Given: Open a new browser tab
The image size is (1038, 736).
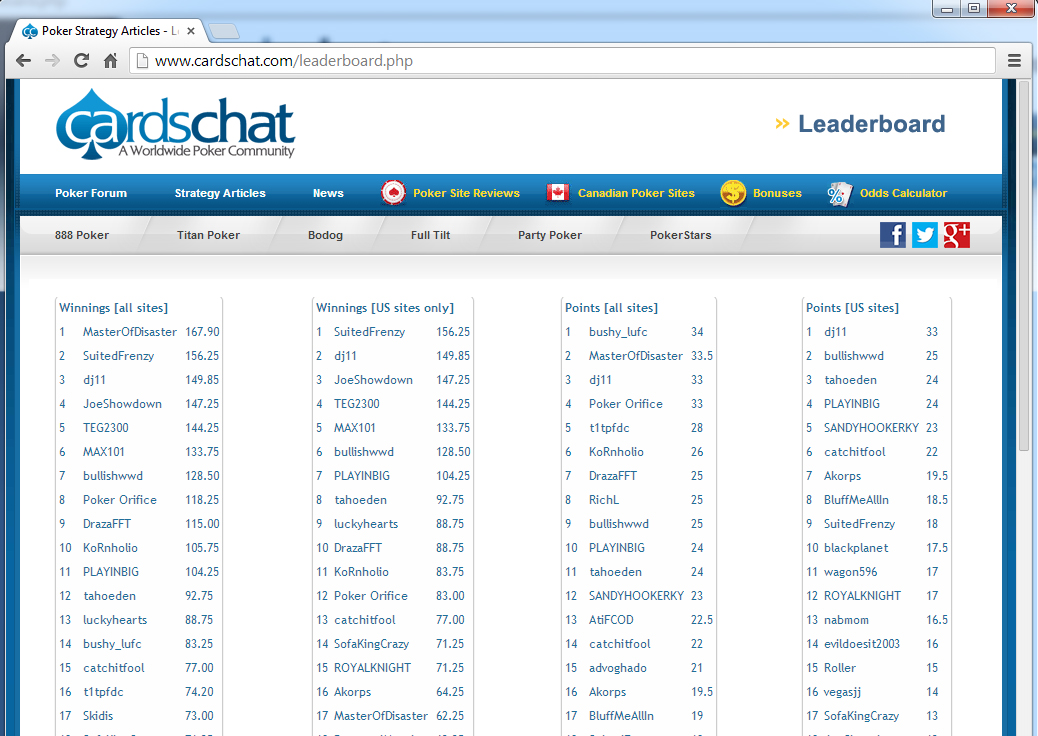Looking at the screenshot, I should point(224,31).
